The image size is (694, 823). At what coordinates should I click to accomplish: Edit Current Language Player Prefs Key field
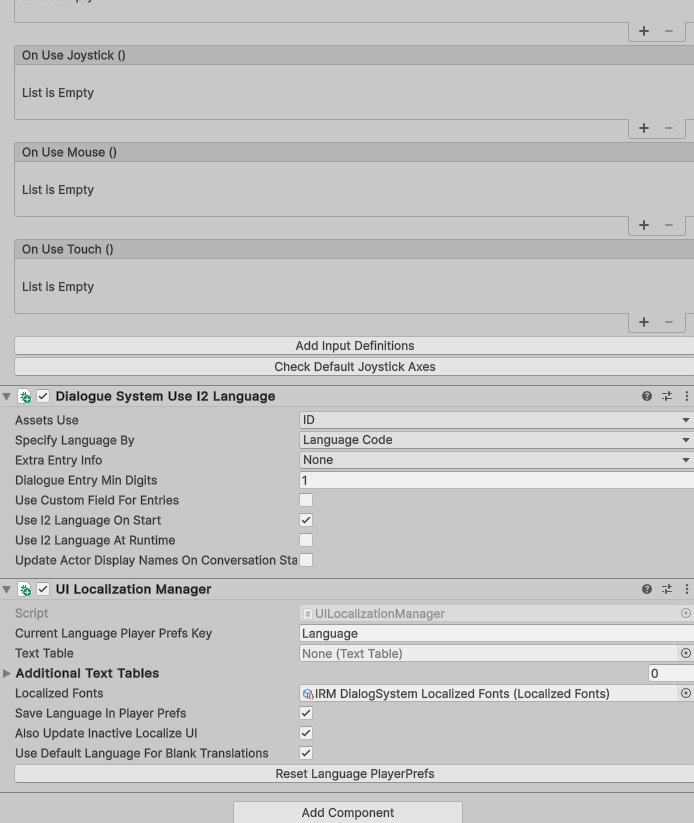tap(497, 634)
